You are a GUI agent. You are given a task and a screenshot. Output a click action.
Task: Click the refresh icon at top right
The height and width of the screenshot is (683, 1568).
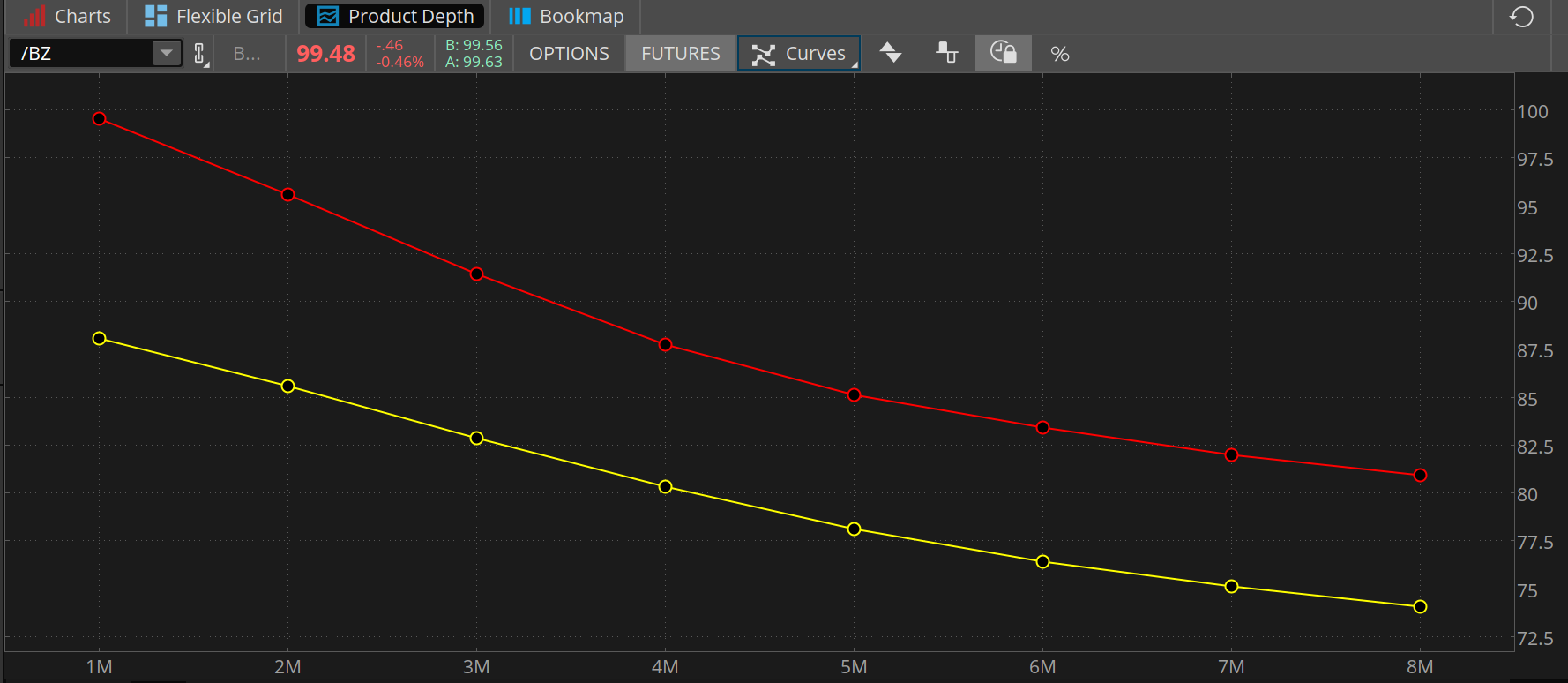click(1521, 17)
